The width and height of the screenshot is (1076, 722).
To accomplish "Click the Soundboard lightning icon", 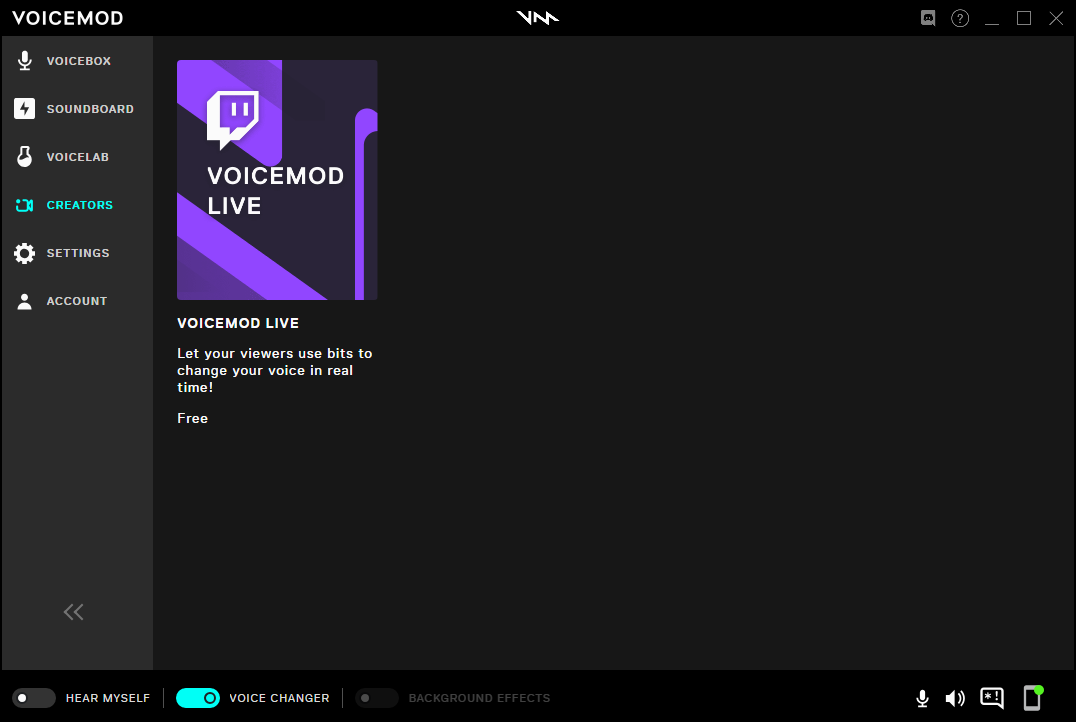I will [x=25, y=108].
